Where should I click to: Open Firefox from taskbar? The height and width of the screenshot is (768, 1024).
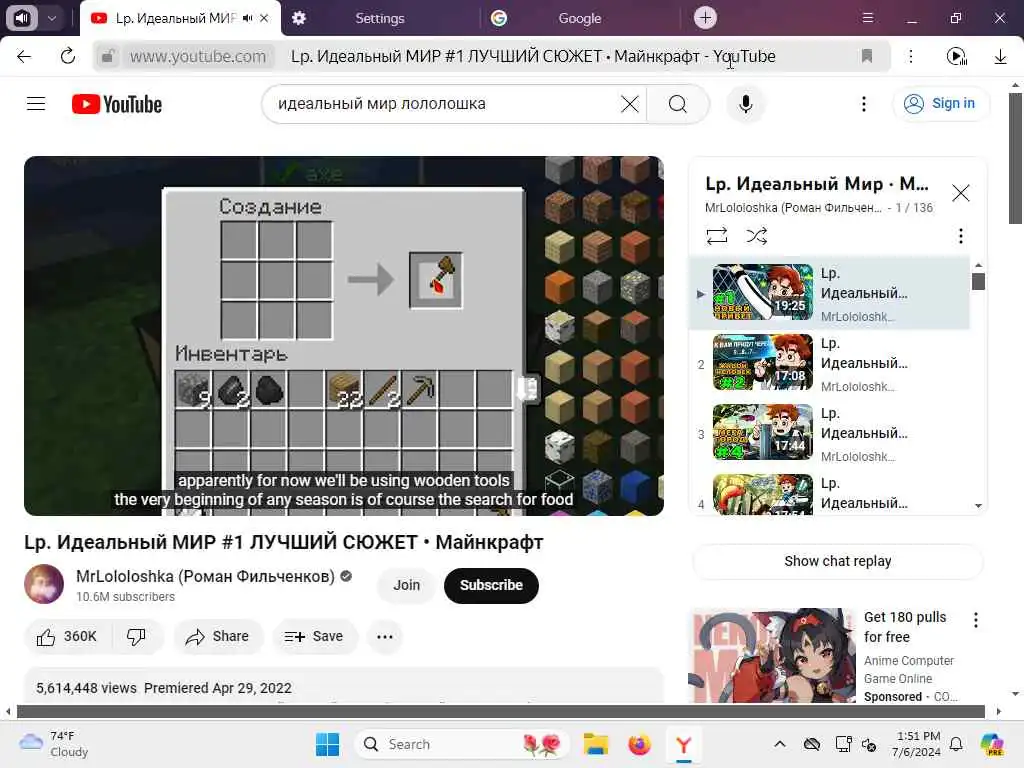tap(639, 744)
